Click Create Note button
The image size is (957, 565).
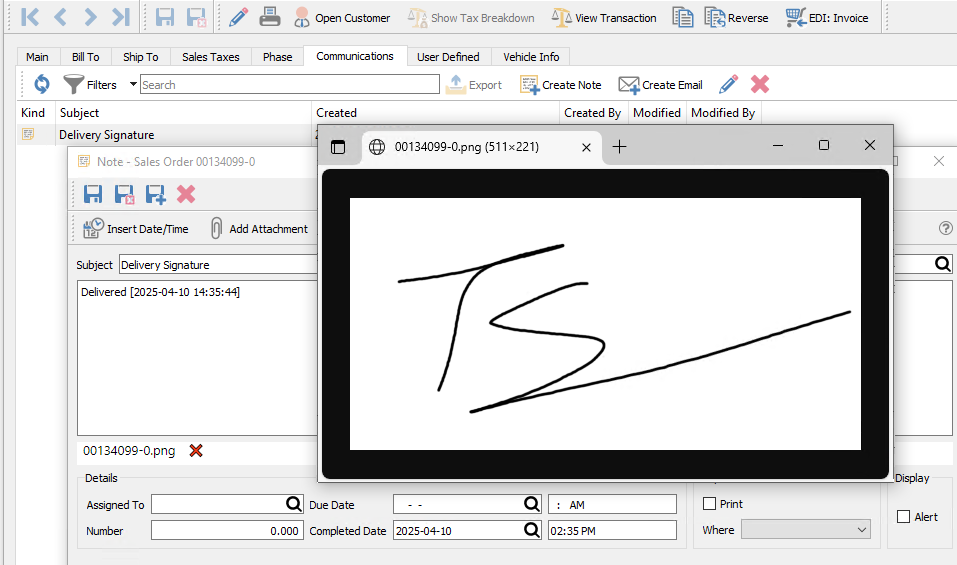point(561,85)
